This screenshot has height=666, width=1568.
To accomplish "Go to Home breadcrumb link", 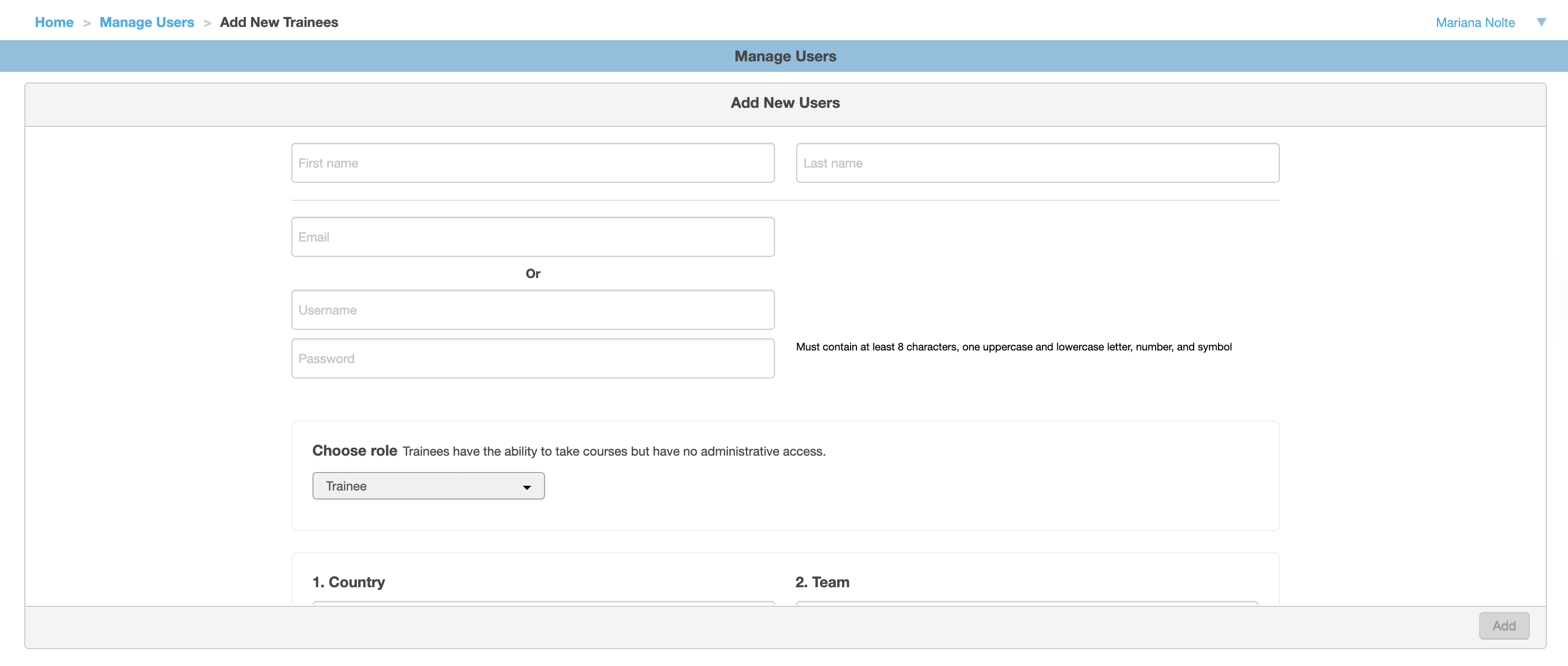I will pyautogui.click(x=54, y=23).
